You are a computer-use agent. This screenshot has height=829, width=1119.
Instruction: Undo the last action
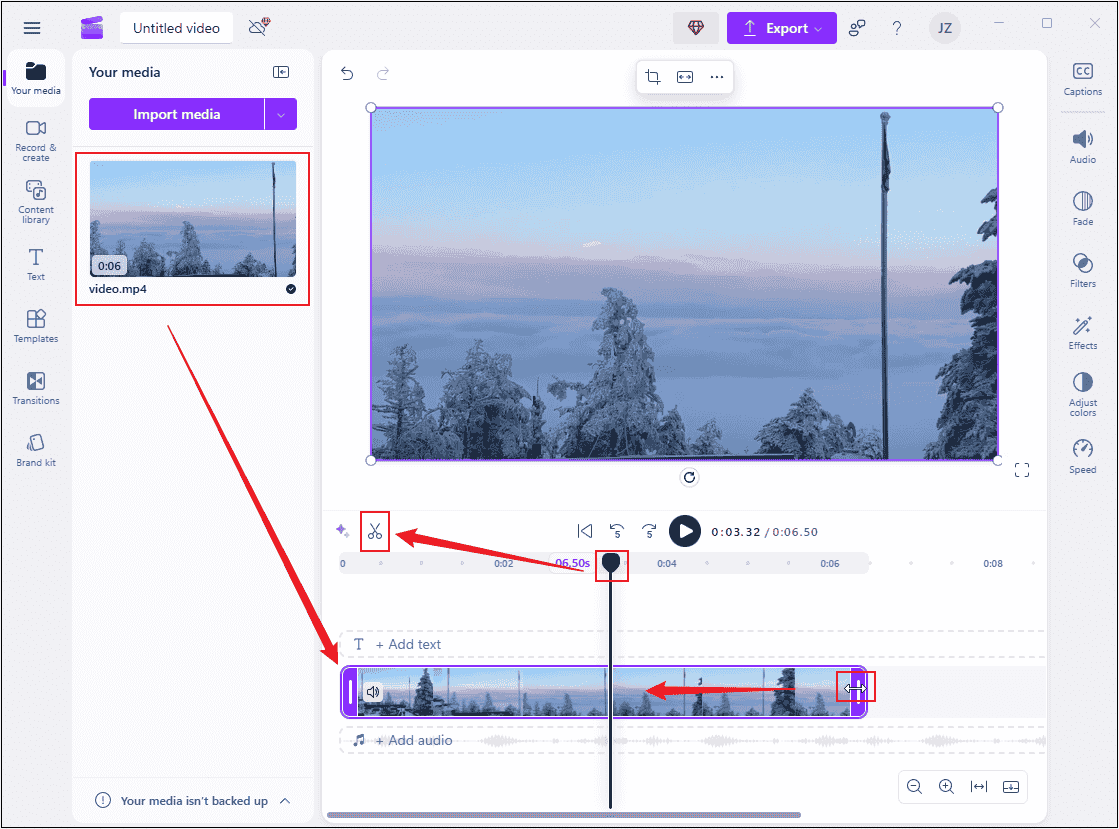click(x=347, y=73)
